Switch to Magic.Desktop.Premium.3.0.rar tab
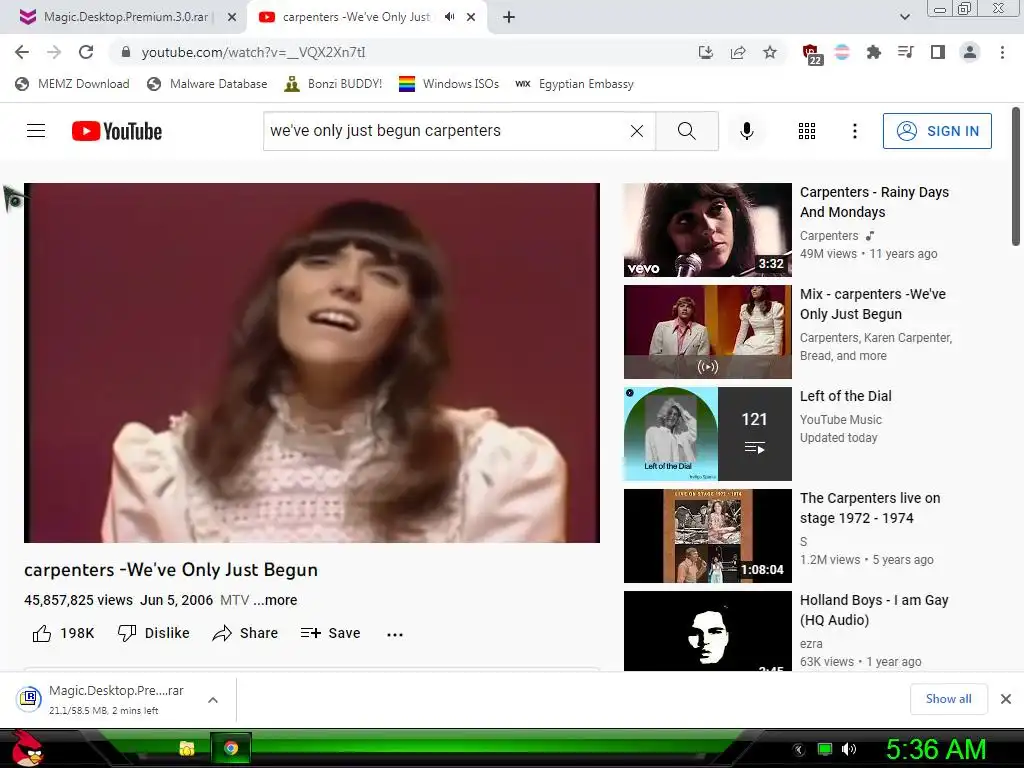Image resolution: width=1024 pixels, height=768 pixels. 125,17
